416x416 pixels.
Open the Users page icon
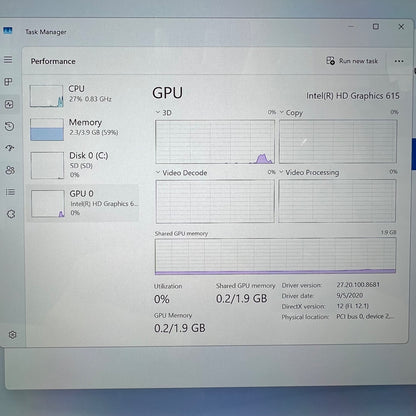coord(10,170)
